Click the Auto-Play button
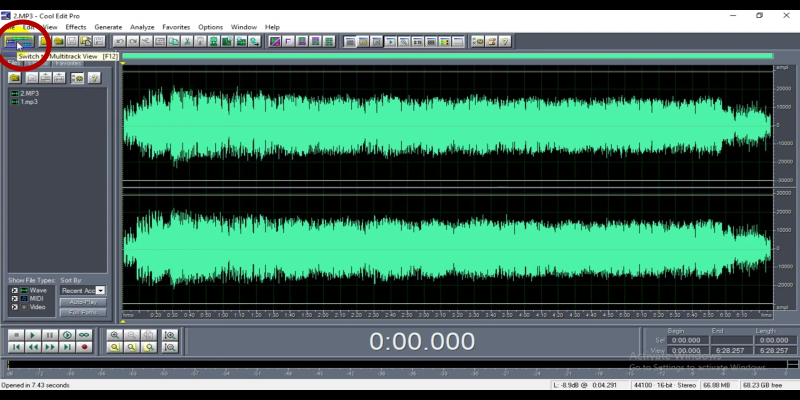Screen dimensions: 800x400 click(83, 301)
